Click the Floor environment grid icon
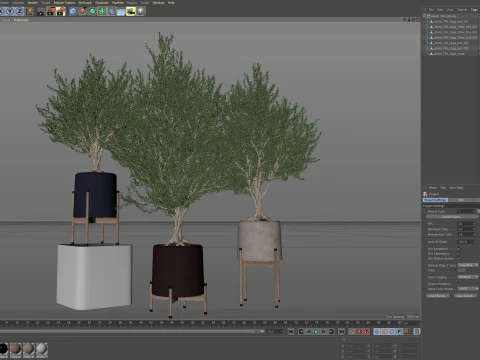 tap(121, 11)
